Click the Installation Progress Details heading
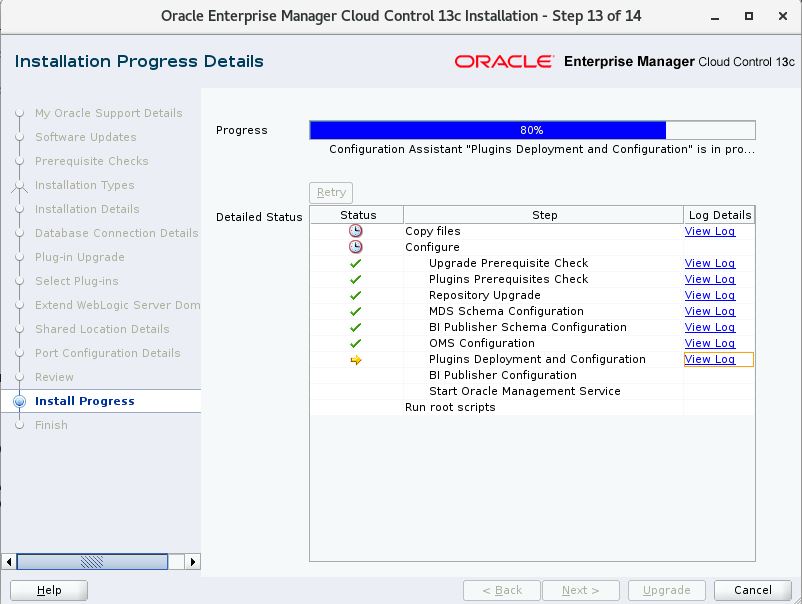This screenshot has height=604, width=802. [x=139, y=61]
